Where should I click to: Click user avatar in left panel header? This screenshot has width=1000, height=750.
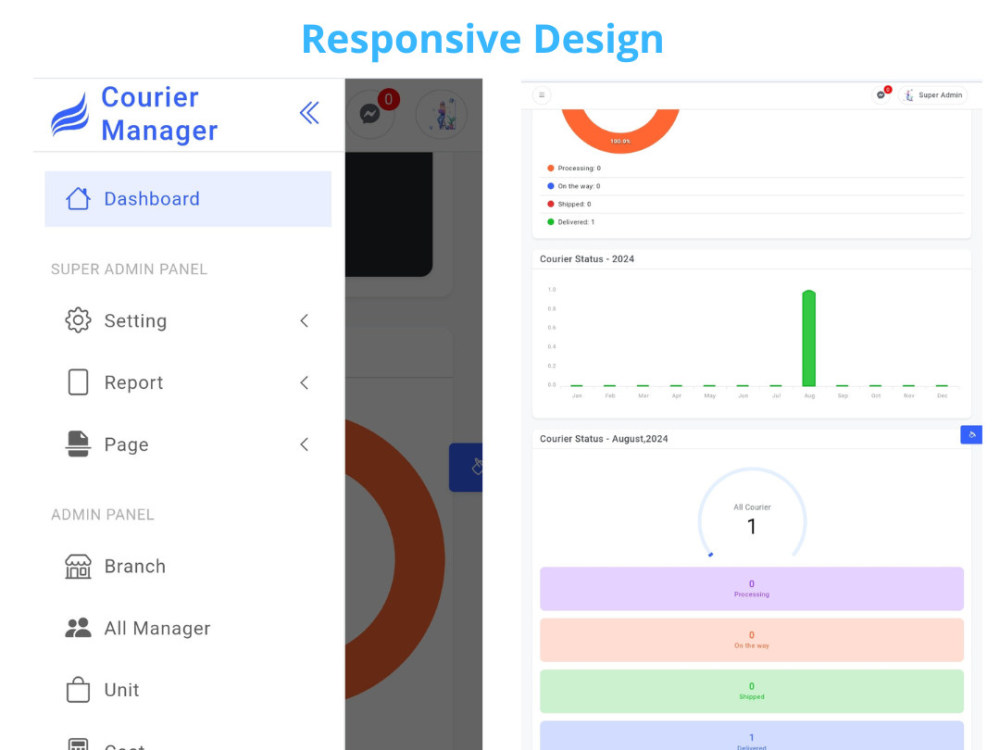tap(441, 115)
